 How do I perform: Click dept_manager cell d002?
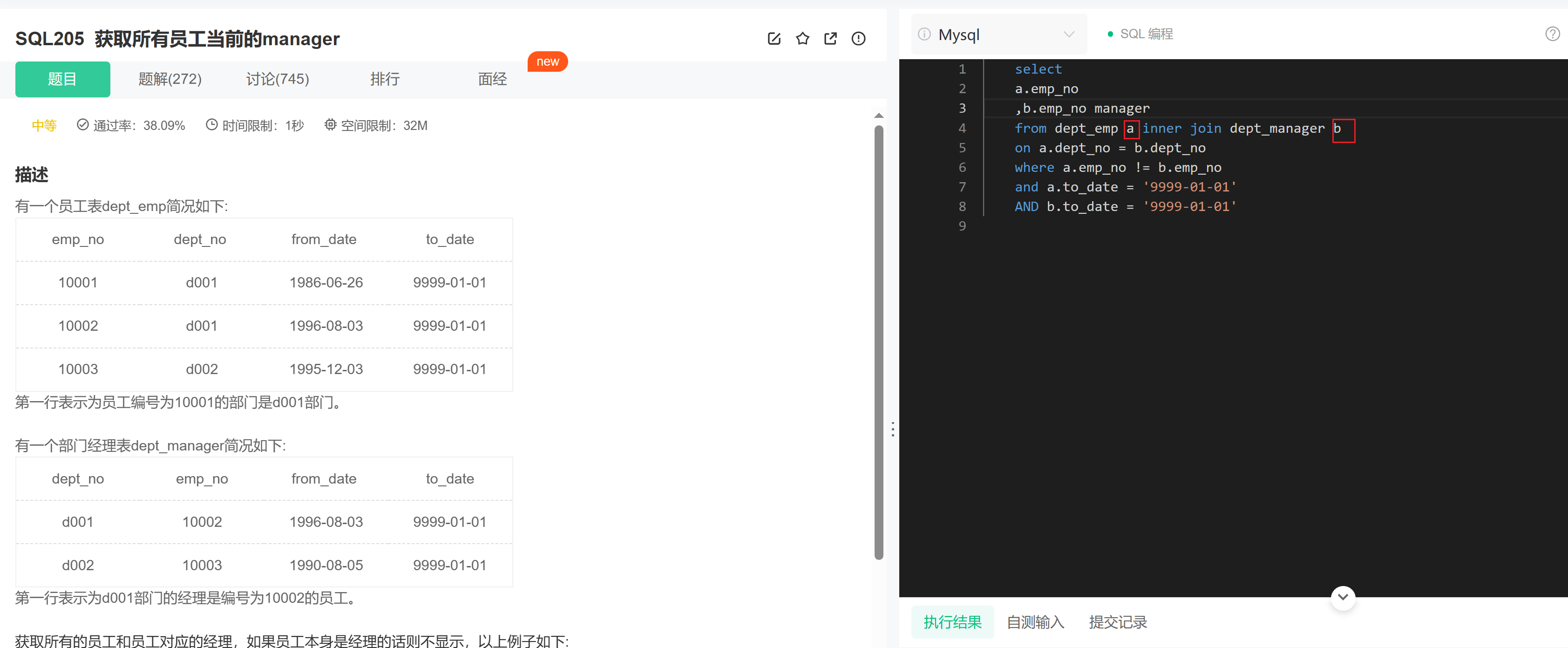point(78,565)
